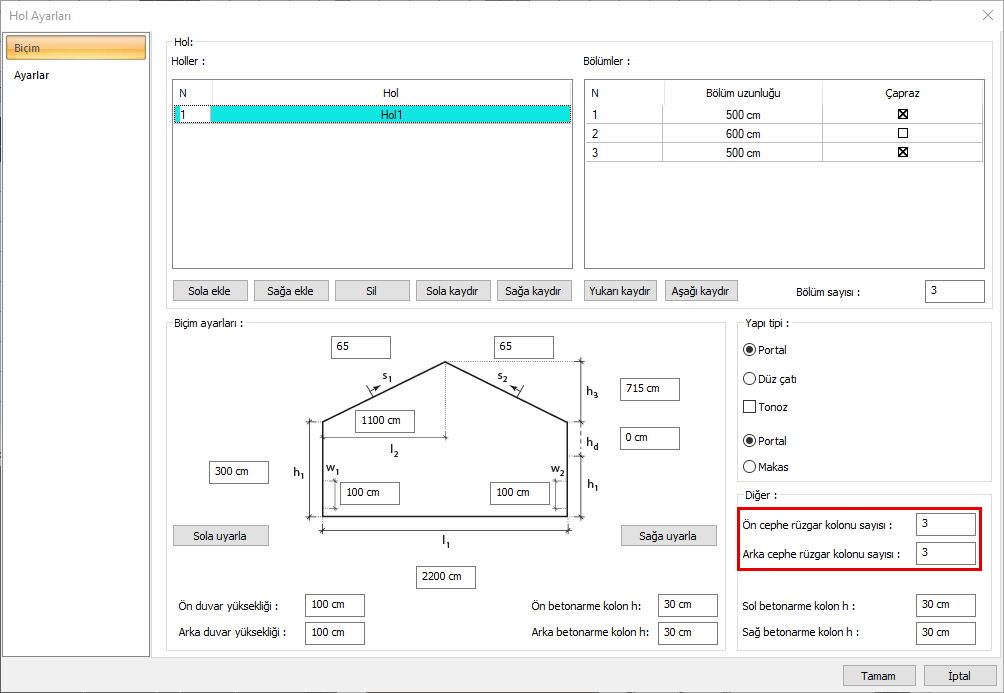
Task: Confirm settings with the Tamam button
Action: coord(879,676)
